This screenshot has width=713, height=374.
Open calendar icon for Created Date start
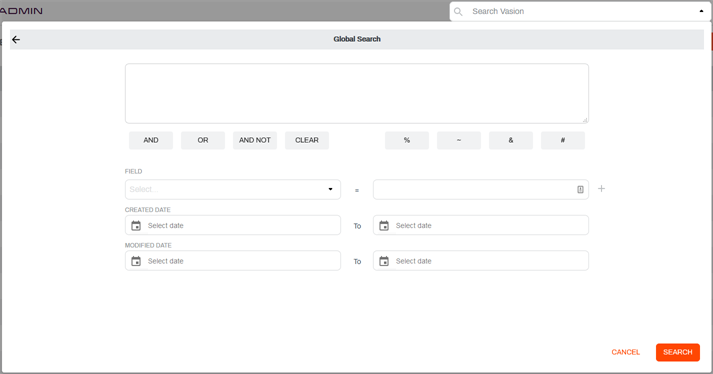click(136, 226)
